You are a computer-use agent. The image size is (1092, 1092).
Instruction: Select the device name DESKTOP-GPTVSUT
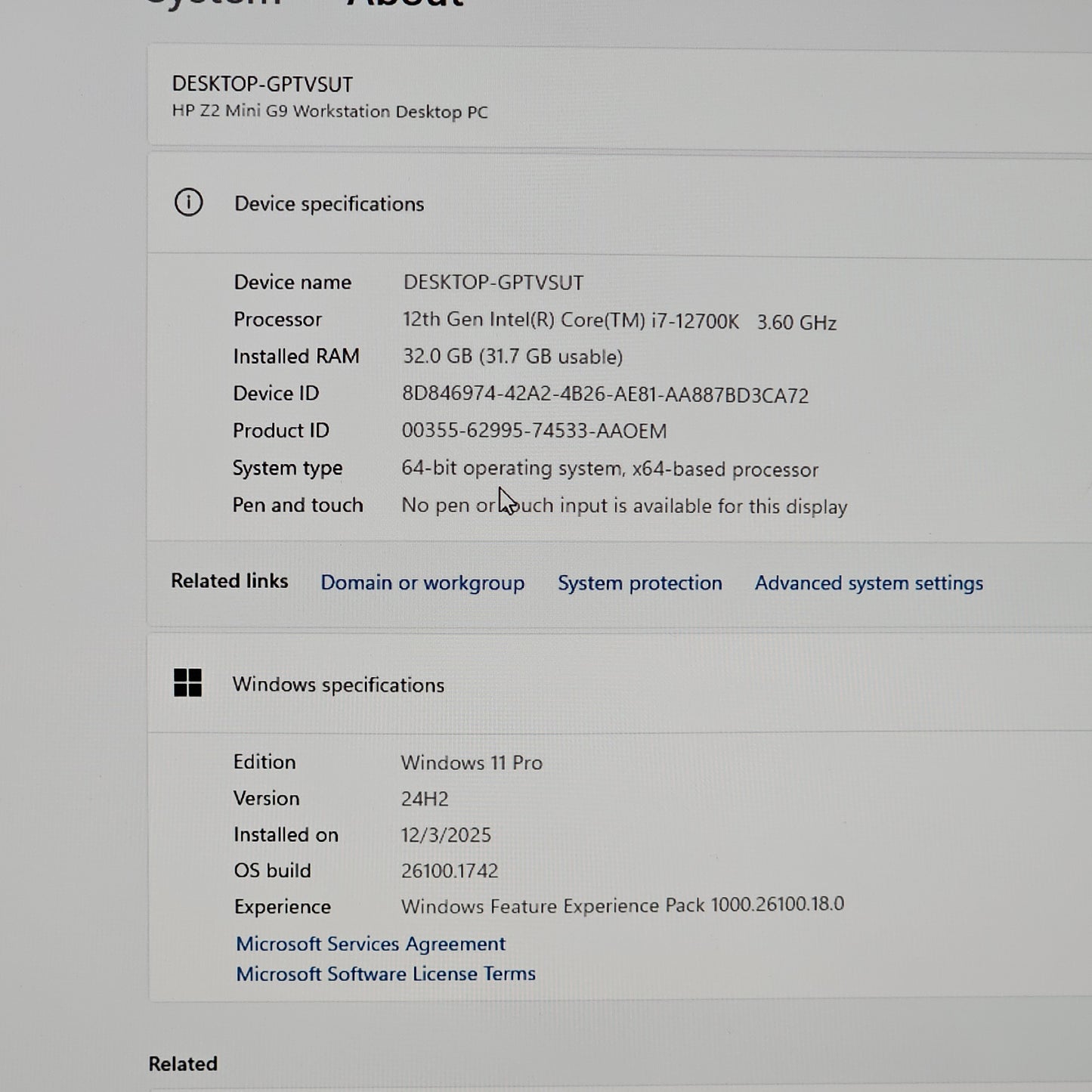(x=261, y=83)
